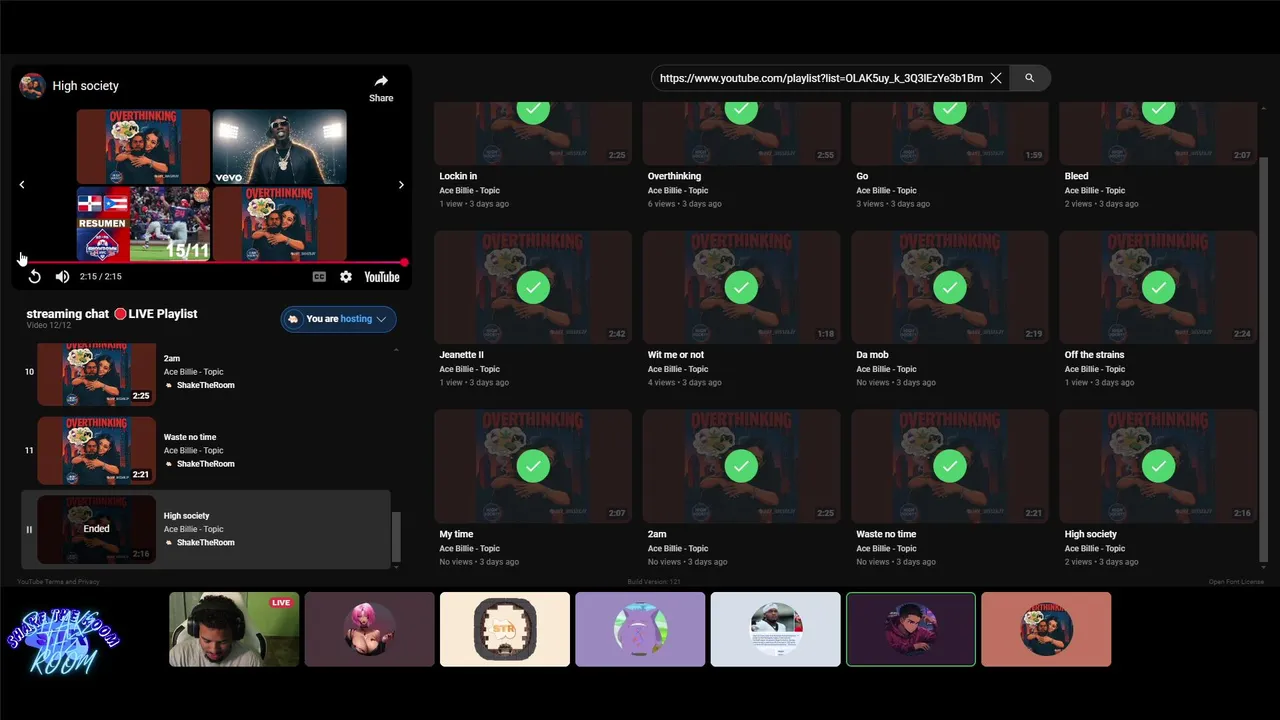Image resolution: width=1280 pixels, height=720 pixels.
Task: Toggle checkmark on 2am grid video
Action: point(741,466)
